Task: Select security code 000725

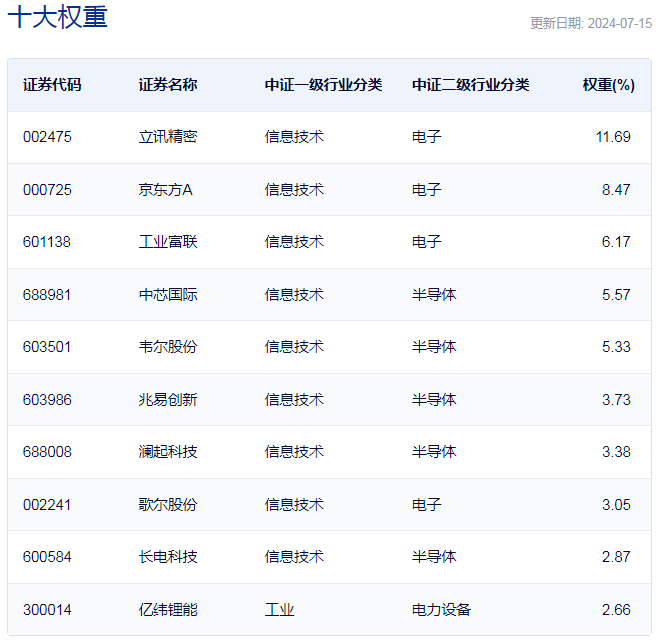Action: tap(47, 190)
